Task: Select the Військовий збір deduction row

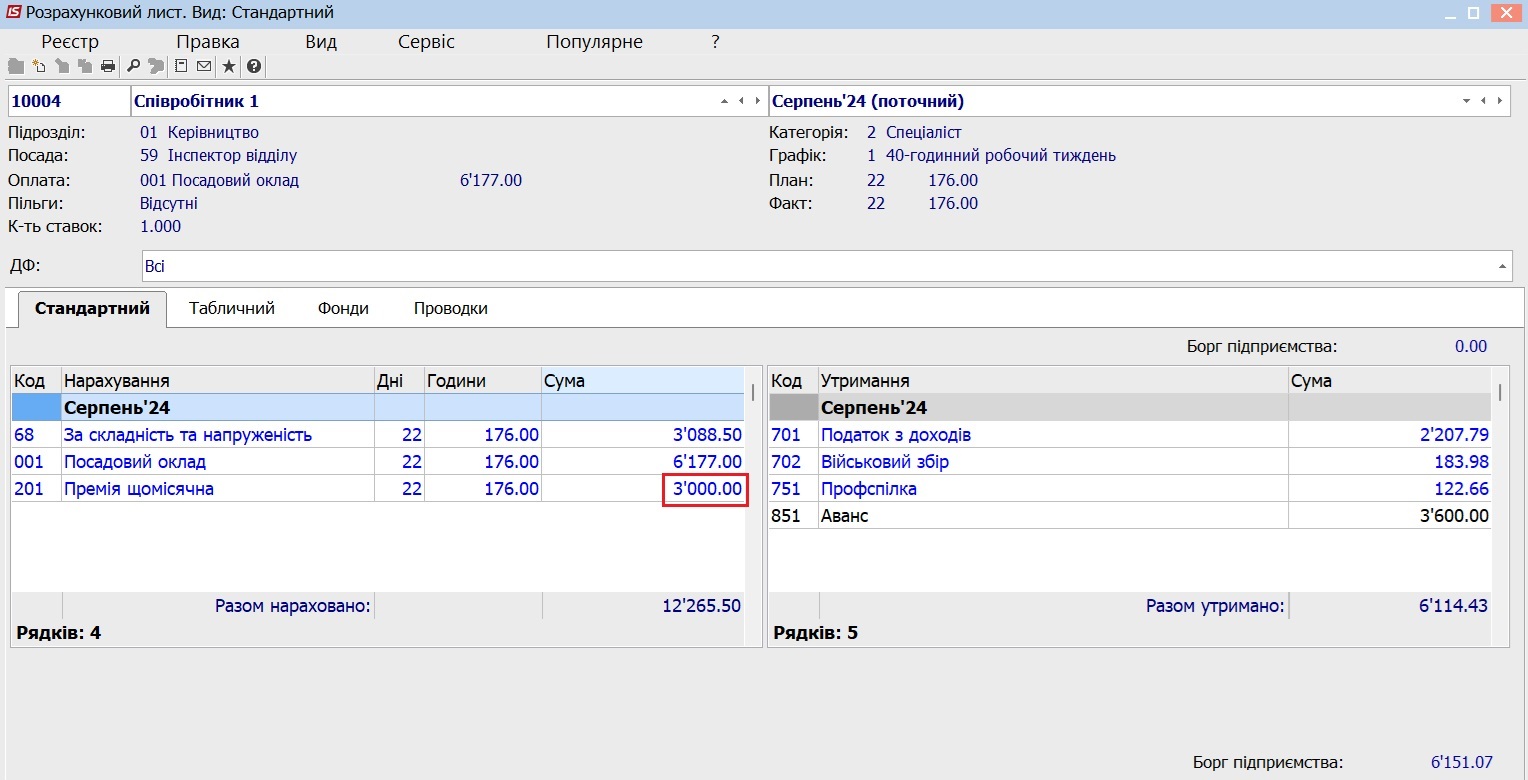Action: coord(1130,462)
